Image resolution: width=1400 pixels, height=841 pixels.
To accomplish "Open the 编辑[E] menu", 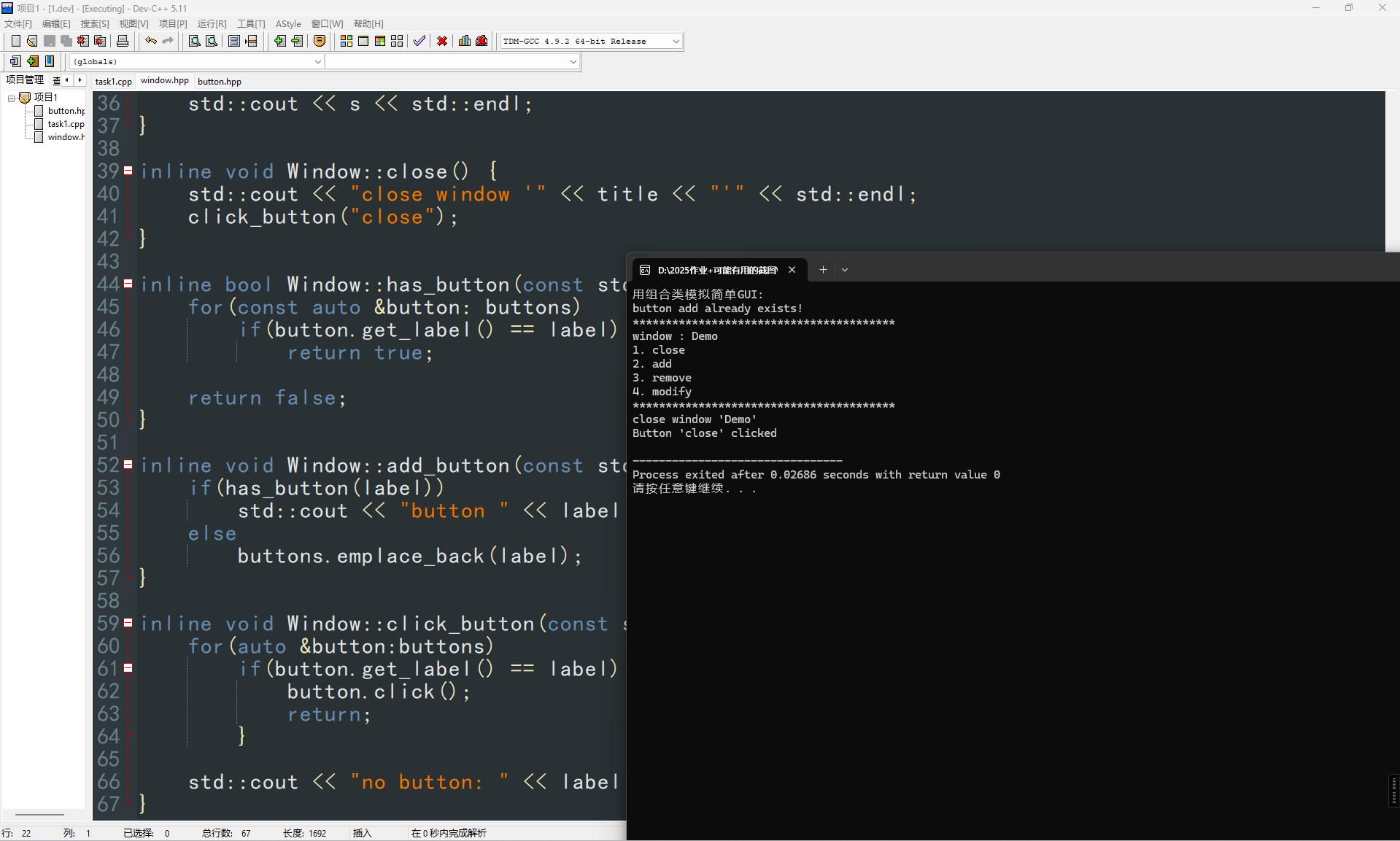I will pyautogui.click(x=56, y=24).
